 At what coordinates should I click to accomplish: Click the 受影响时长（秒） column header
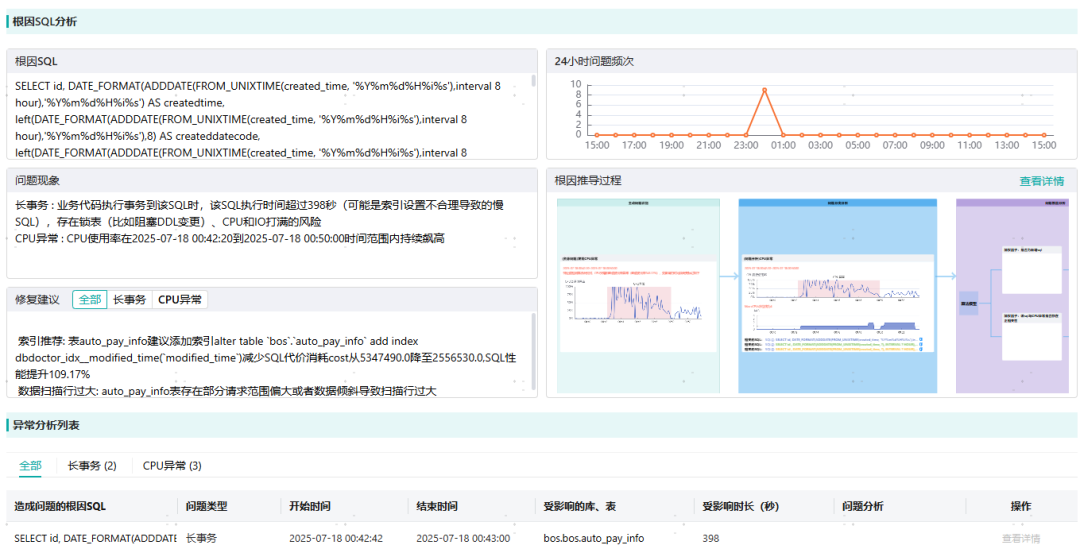click(740, 506)
